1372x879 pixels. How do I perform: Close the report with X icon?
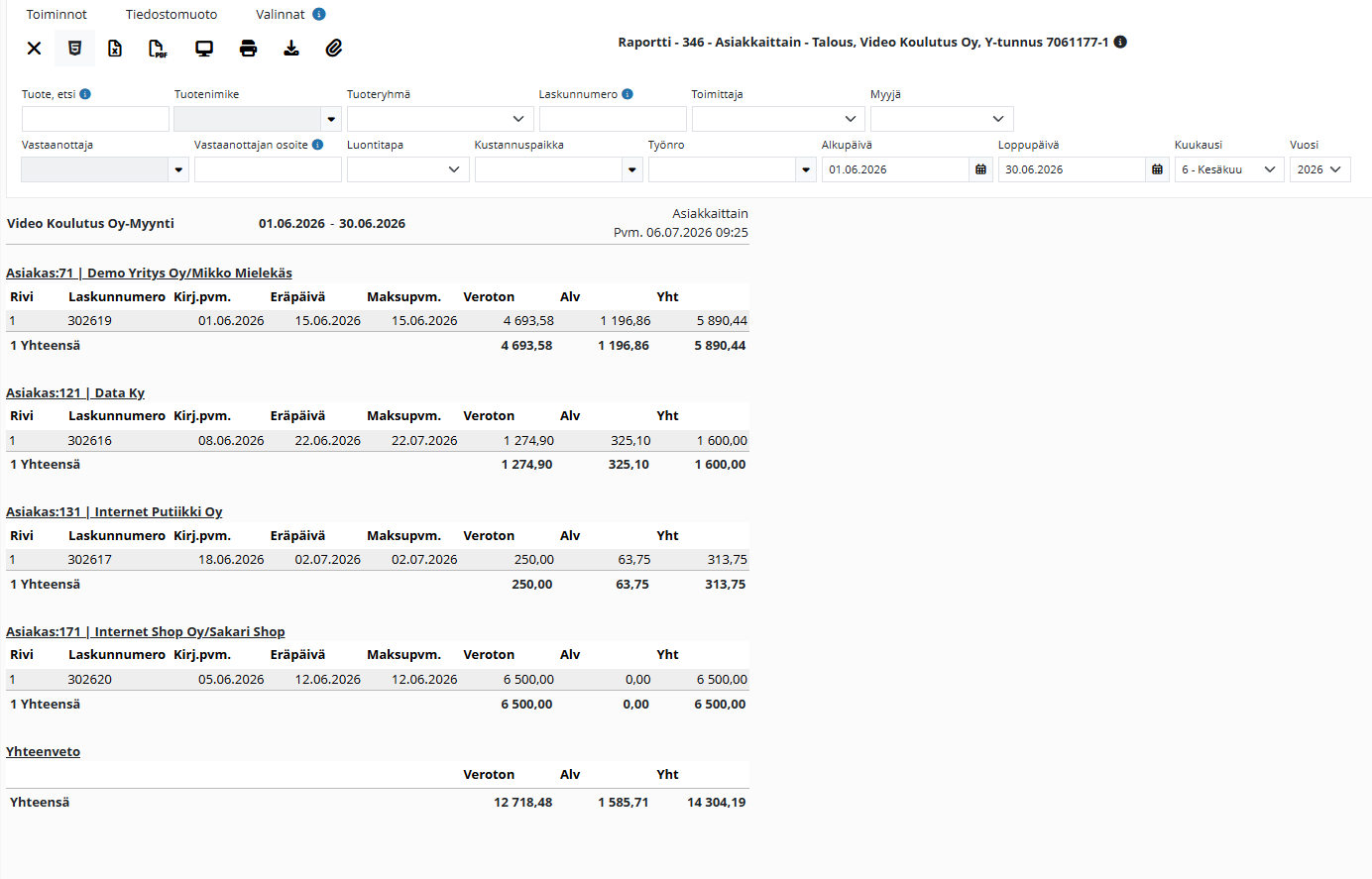(34, 48)
